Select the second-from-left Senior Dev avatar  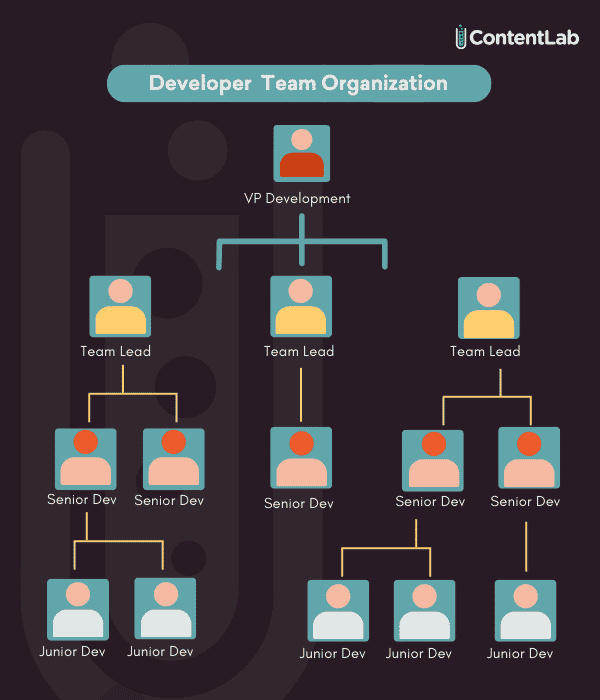pos(174,459)
